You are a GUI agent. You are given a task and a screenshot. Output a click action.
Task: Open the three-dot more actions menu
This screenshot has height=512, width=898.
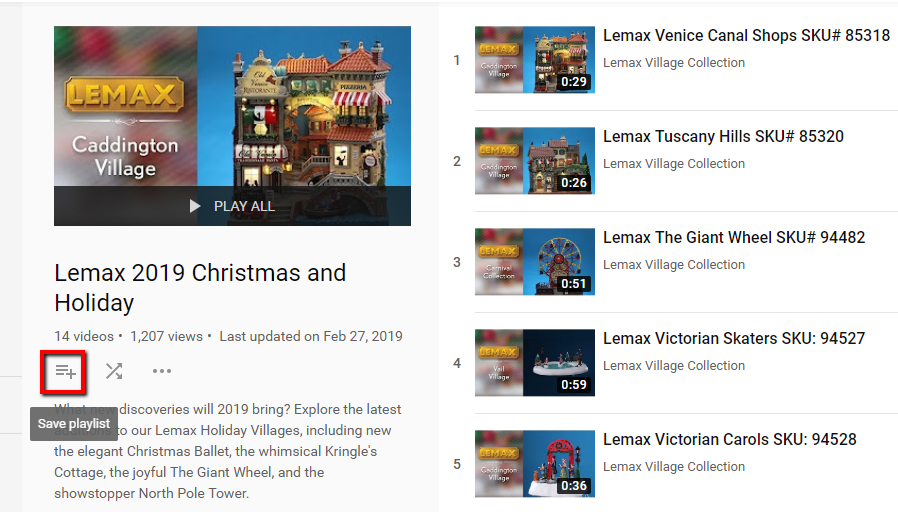coord(162,371)
